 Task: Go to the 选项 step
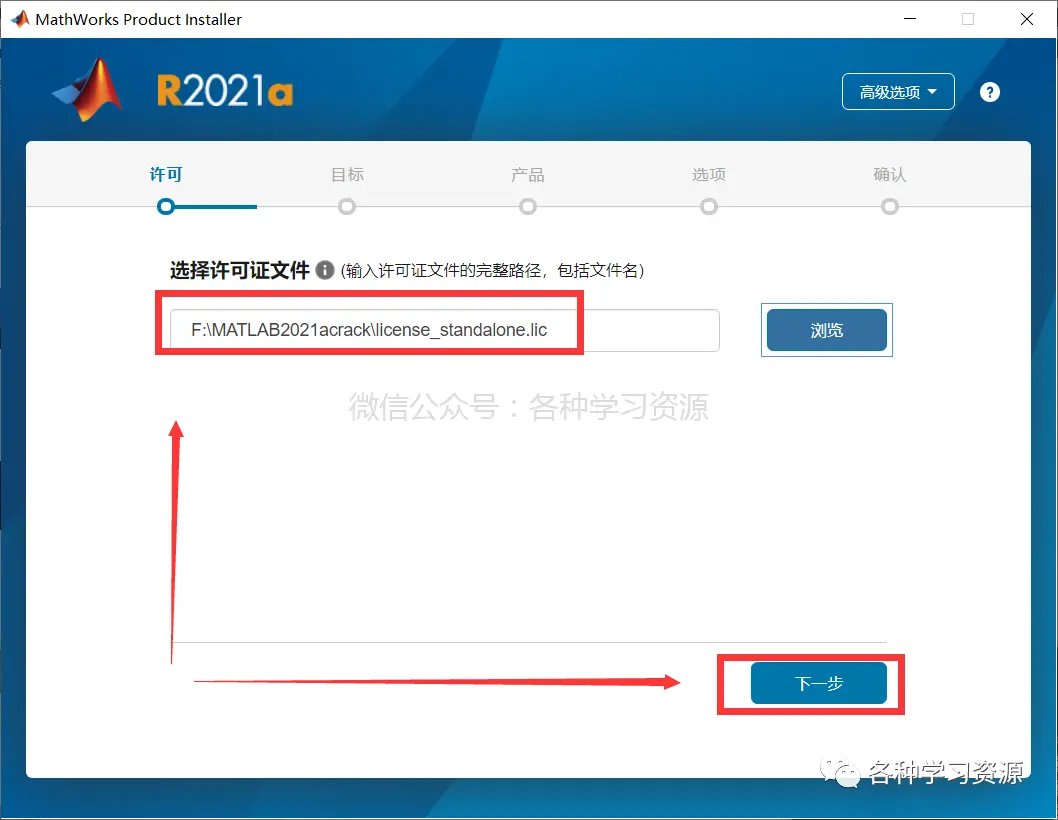pos(708,175)
